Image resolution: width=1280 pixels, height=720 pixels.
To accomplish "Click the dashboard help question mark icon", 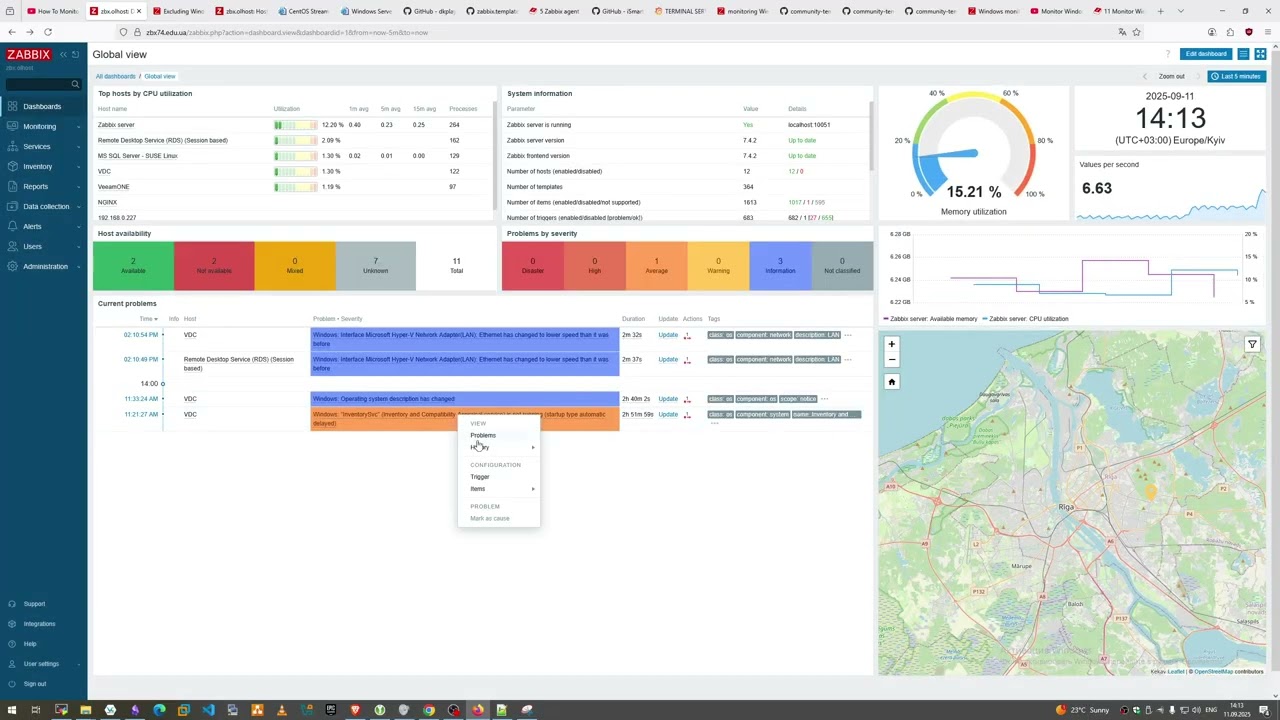I will (x=1167, y=54).
